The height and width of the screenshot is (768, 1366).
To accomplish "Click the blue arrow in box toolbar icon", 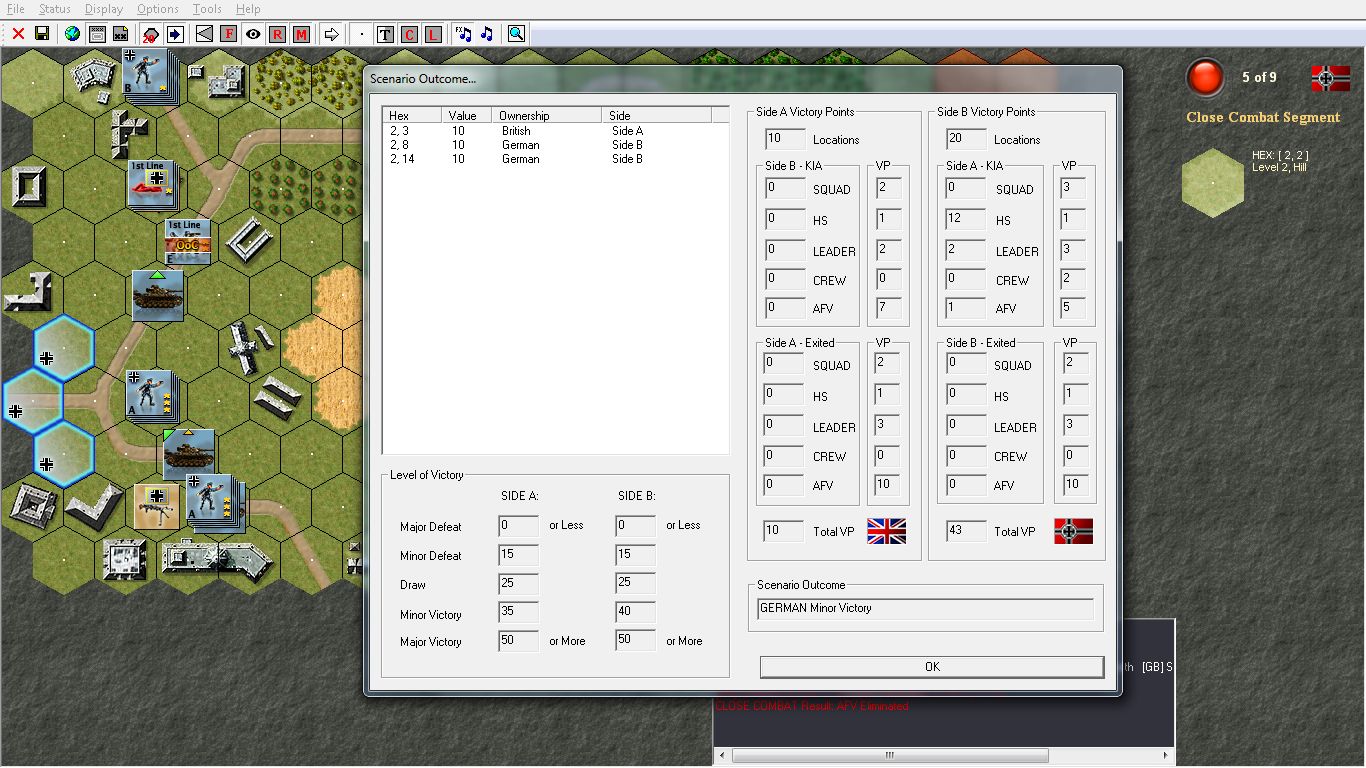I will click(175, 34).
